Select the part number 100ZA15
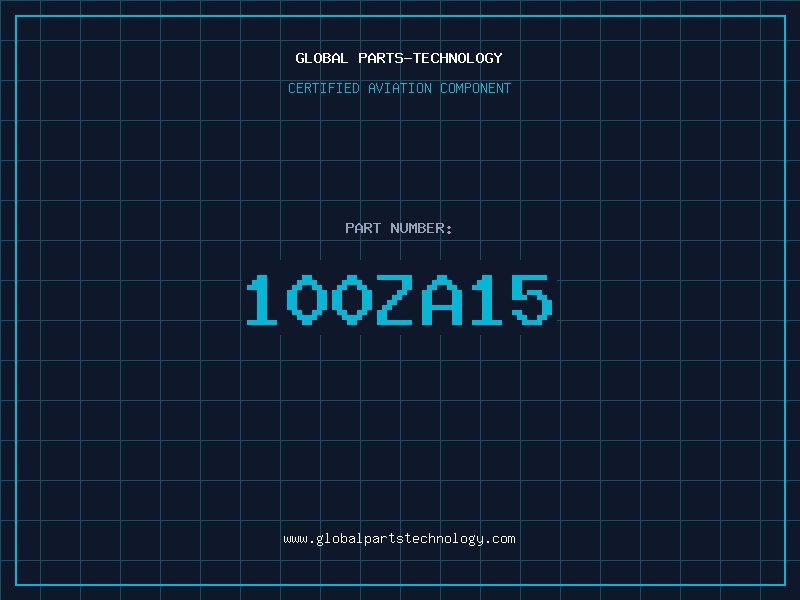This screenshot has width=800, height=600. tap(399, 299)
